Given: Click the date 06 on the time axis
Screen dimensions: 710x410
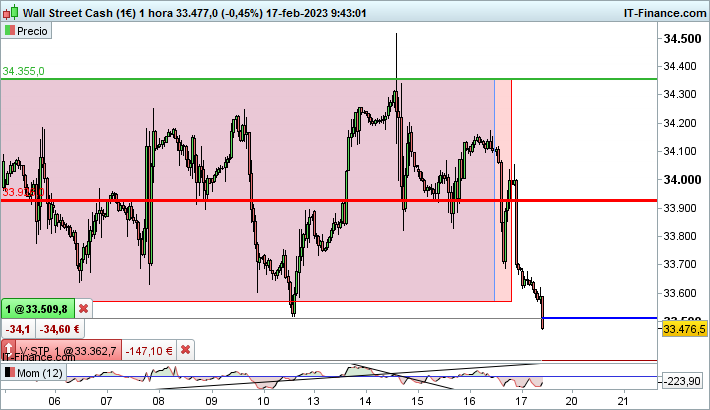Looking at the screenshot, I should click(x=54, y=401).
